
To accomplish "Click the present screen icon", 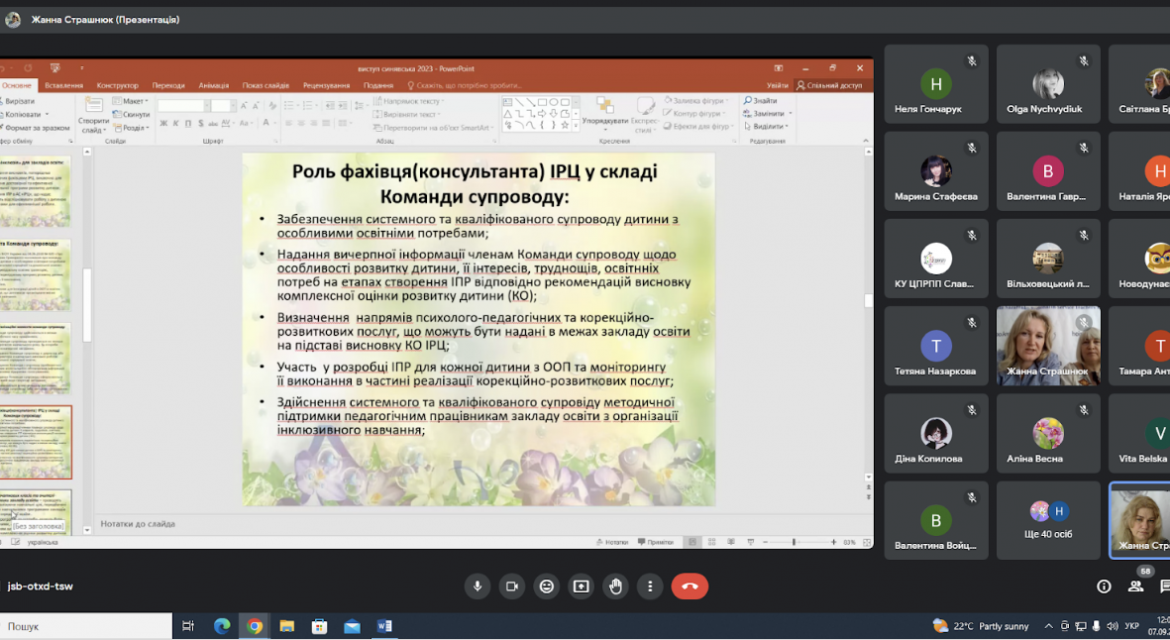I will click(581, 586).
